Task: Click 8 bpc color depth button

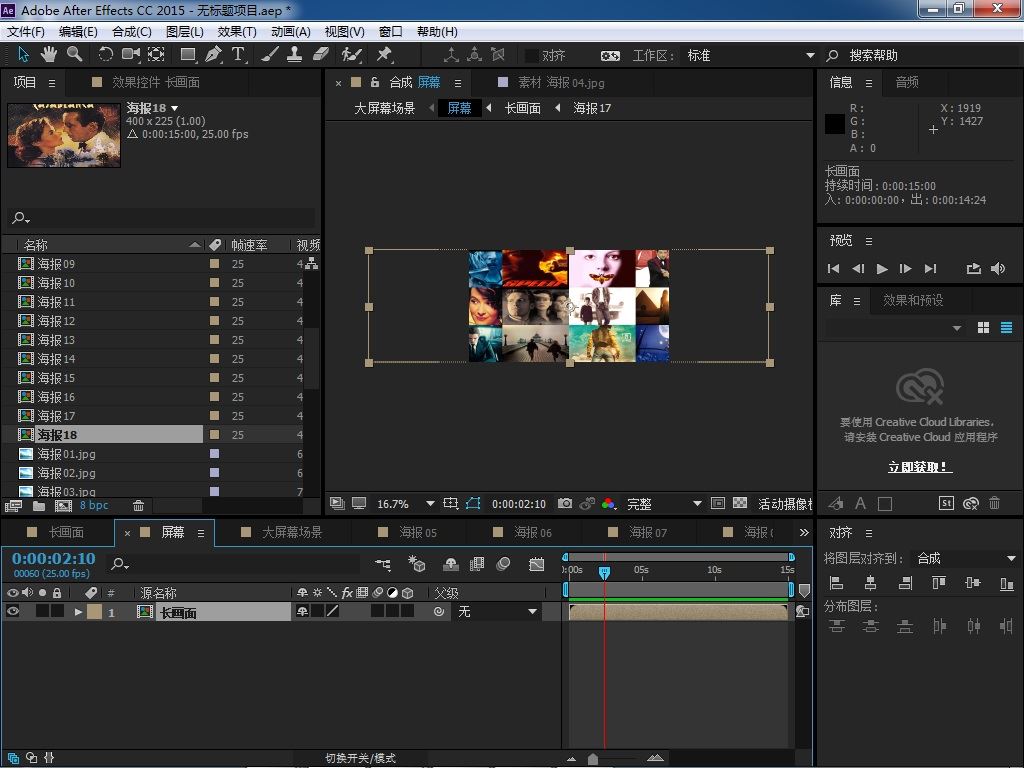Action: 94,505
